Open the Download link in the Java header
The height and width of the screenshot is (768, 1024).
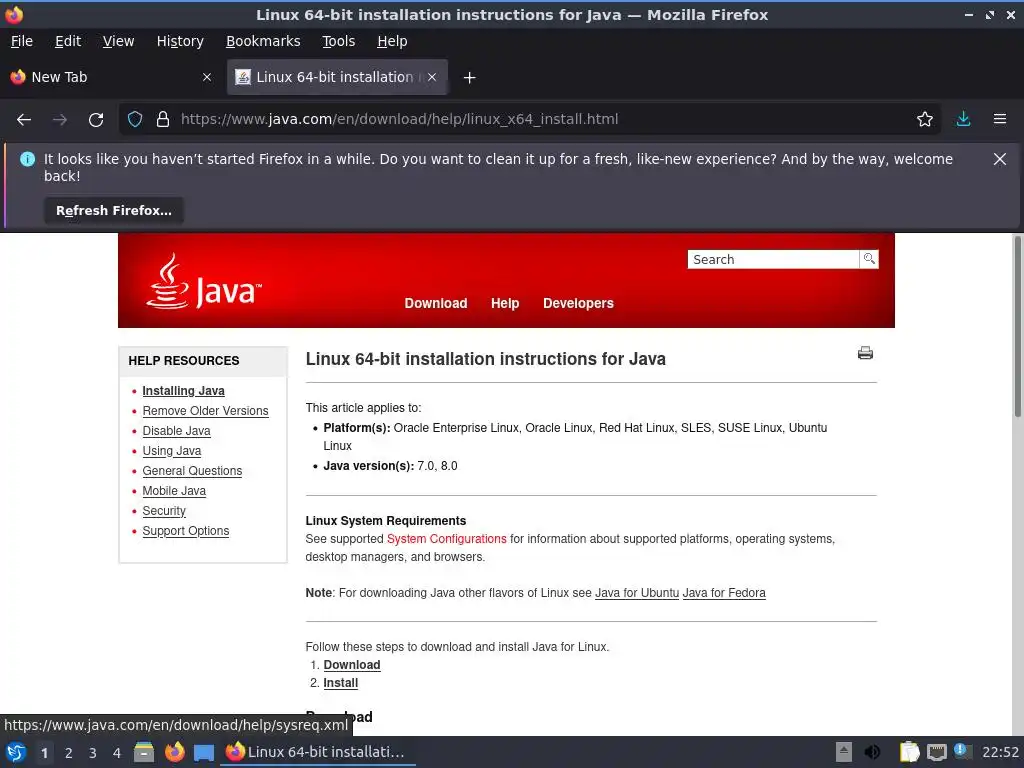436,303
